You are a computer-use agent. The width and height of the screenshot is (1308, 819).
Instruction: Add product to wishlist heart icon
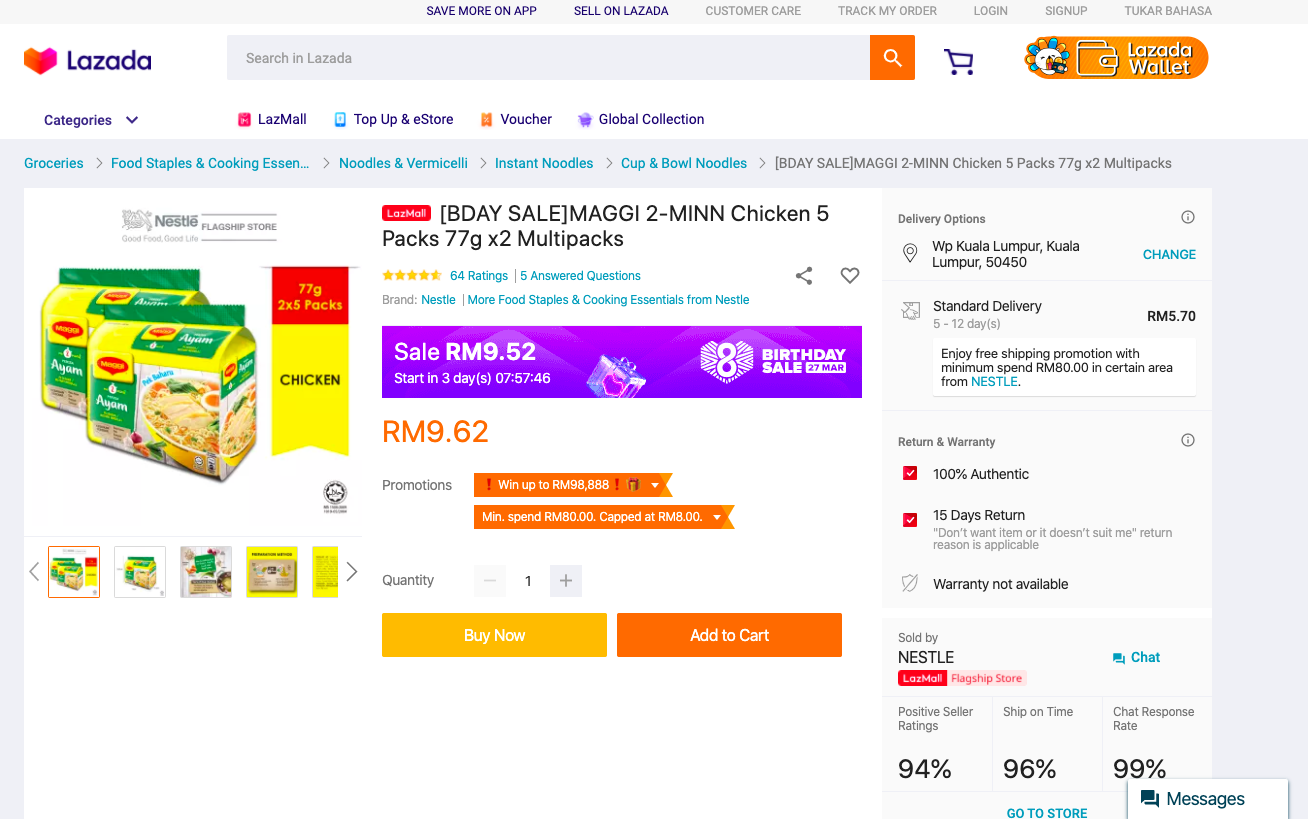850,276
